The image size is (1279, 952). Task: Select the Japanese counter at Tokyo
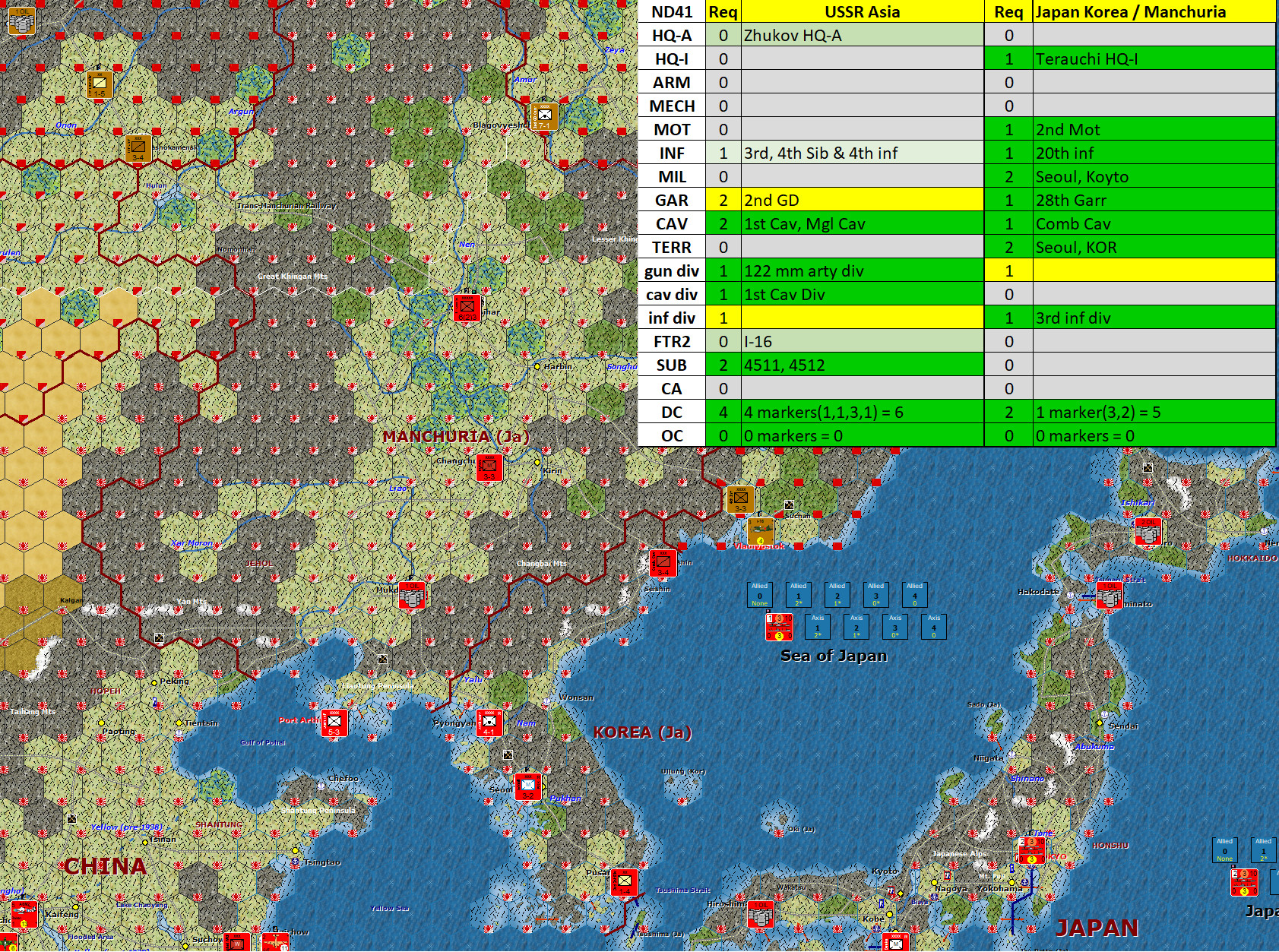pyautogui.click(x=1031, y=850)
